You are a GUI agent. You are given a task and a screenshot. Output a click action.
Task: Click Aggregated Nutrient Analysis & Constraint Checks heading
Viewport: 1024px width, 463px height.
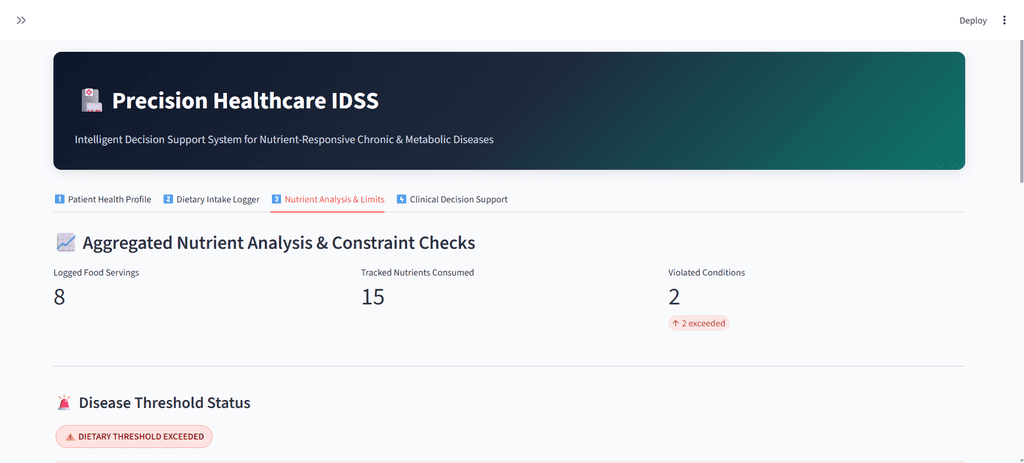click(x=279, y=243)
